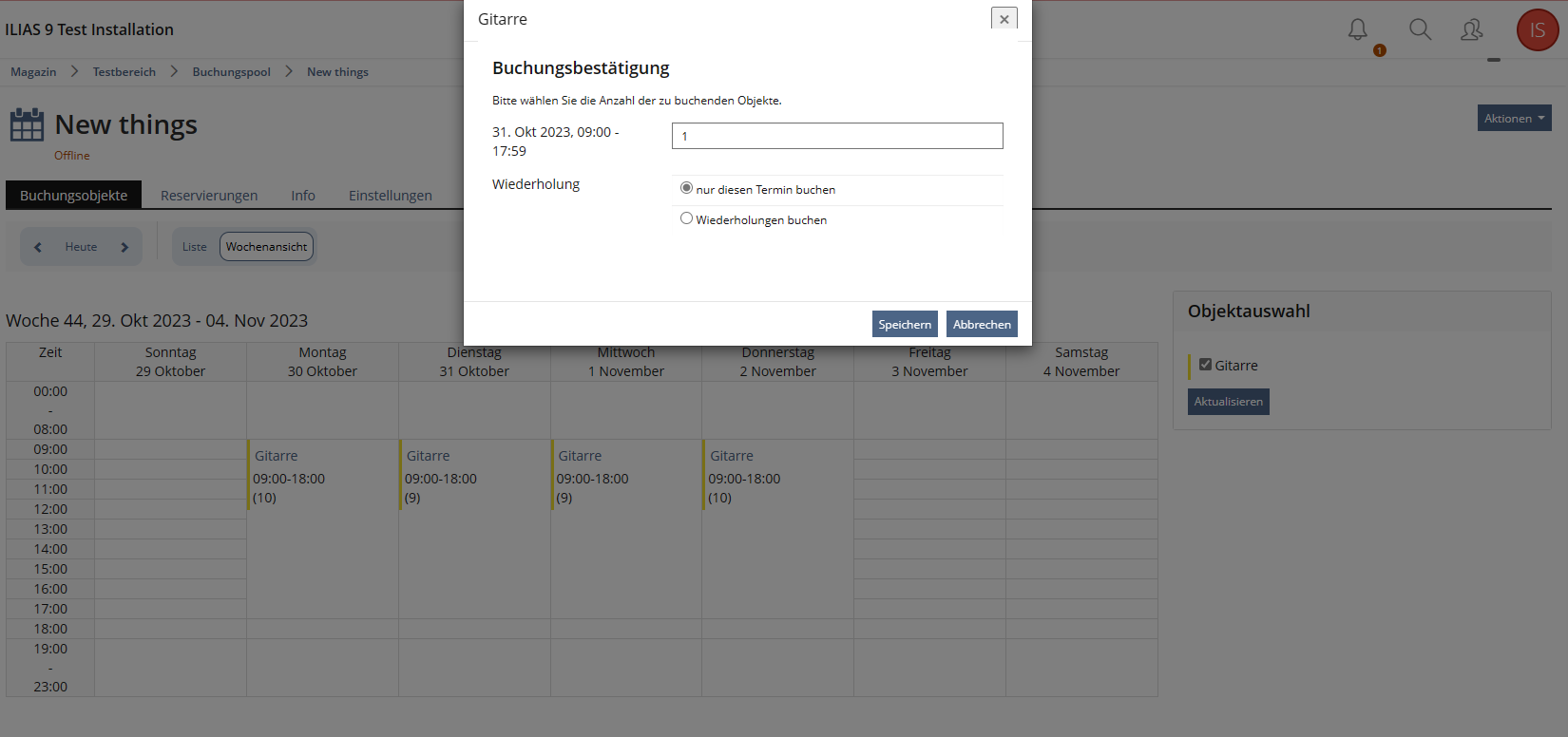This screenshot has width=1568, height=737.
Task: Switch to Liste view
Action: click(x=194, y=247)
